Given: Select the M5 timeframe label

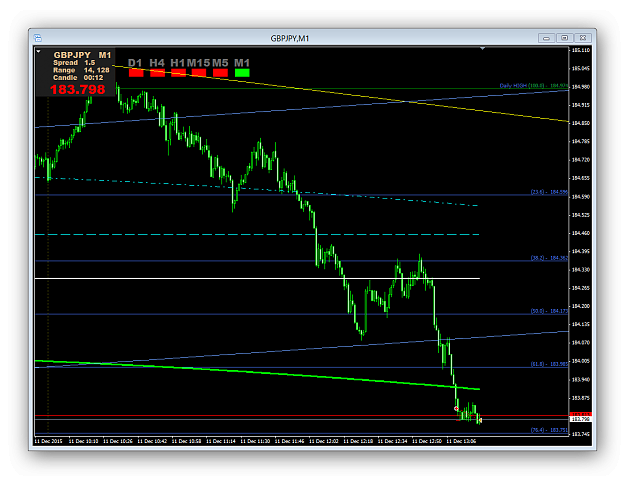Looking at the screenshot, I should (x=220, y=63).
